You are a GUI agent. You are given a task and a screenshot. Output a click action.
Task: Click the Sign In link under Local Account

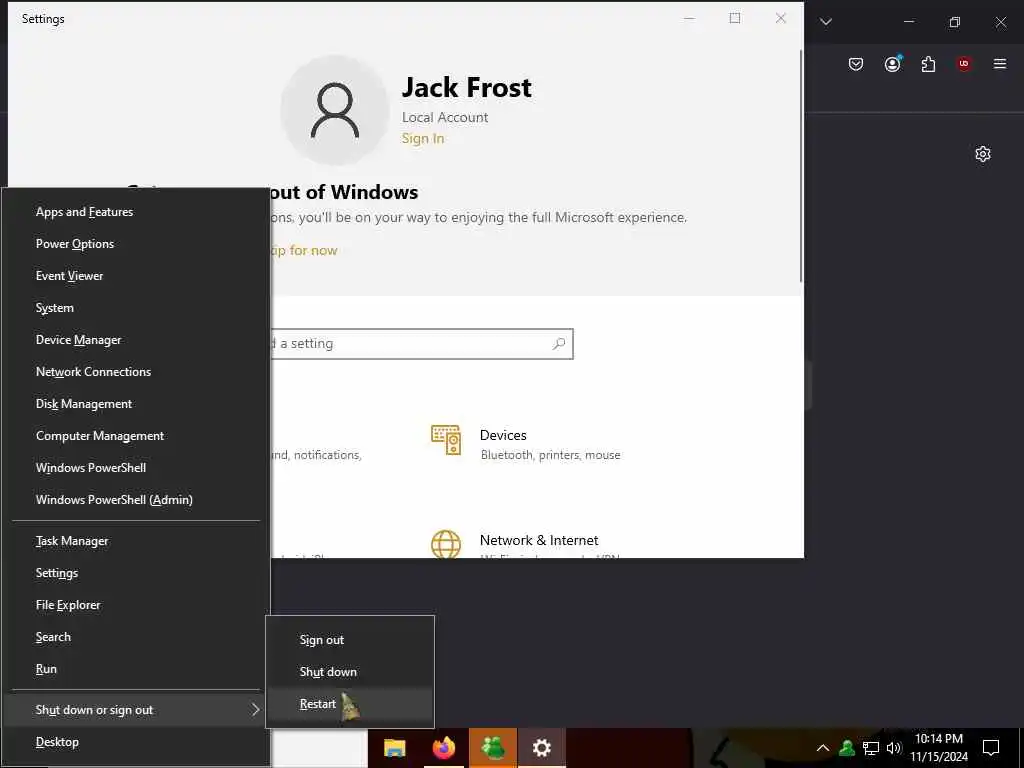click(423, 138)
